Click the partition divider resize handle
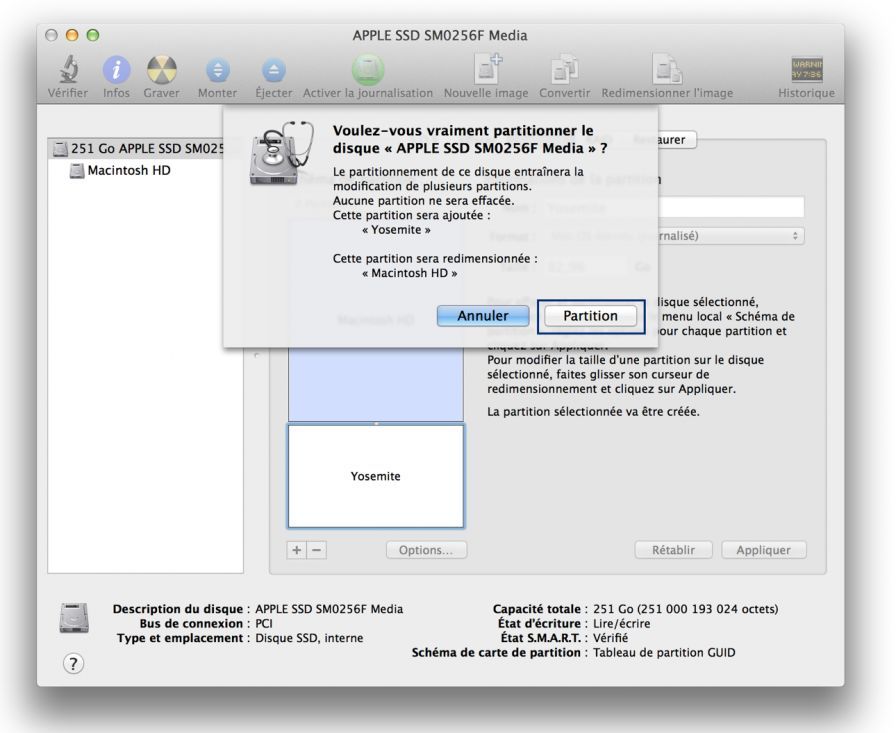The height and width of the screenshot is (733, 896). pyautogui.click(x=375, y=423)
